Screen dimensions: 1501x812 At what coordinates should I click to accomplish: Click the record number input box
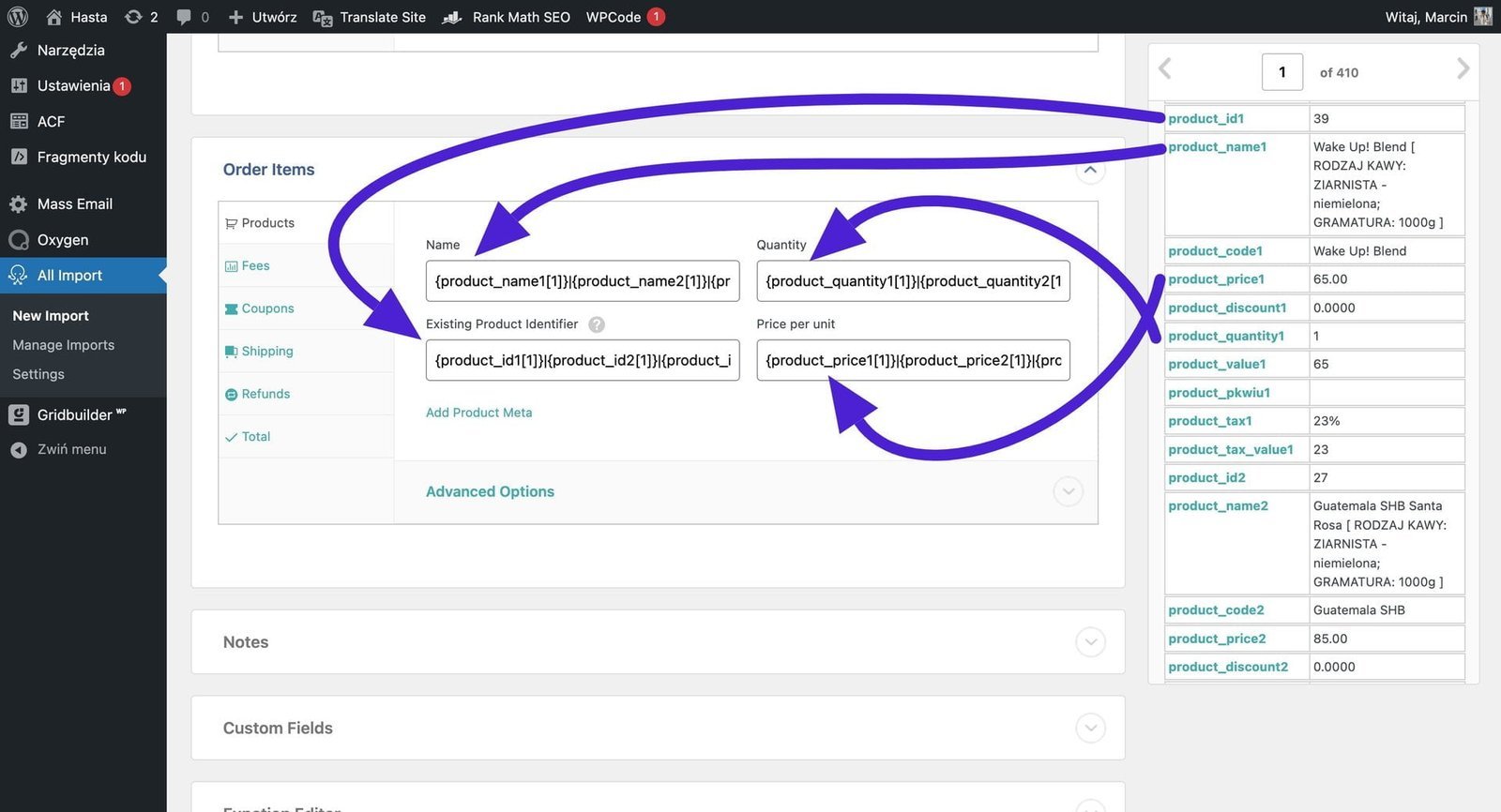pyautogui.click(x=1281, y=72)
